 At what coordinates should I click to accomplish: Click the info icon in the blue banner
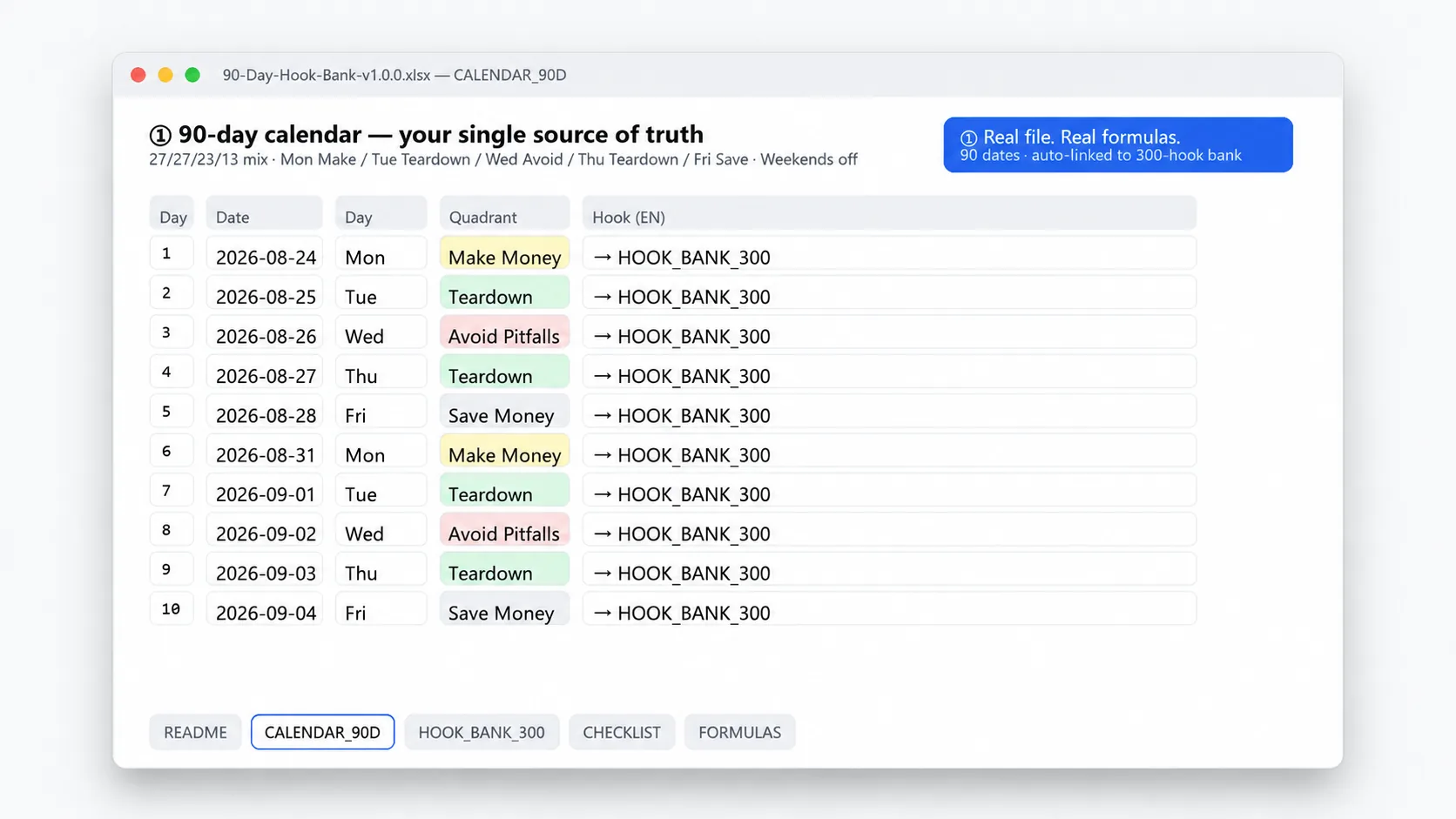point(968,138)
